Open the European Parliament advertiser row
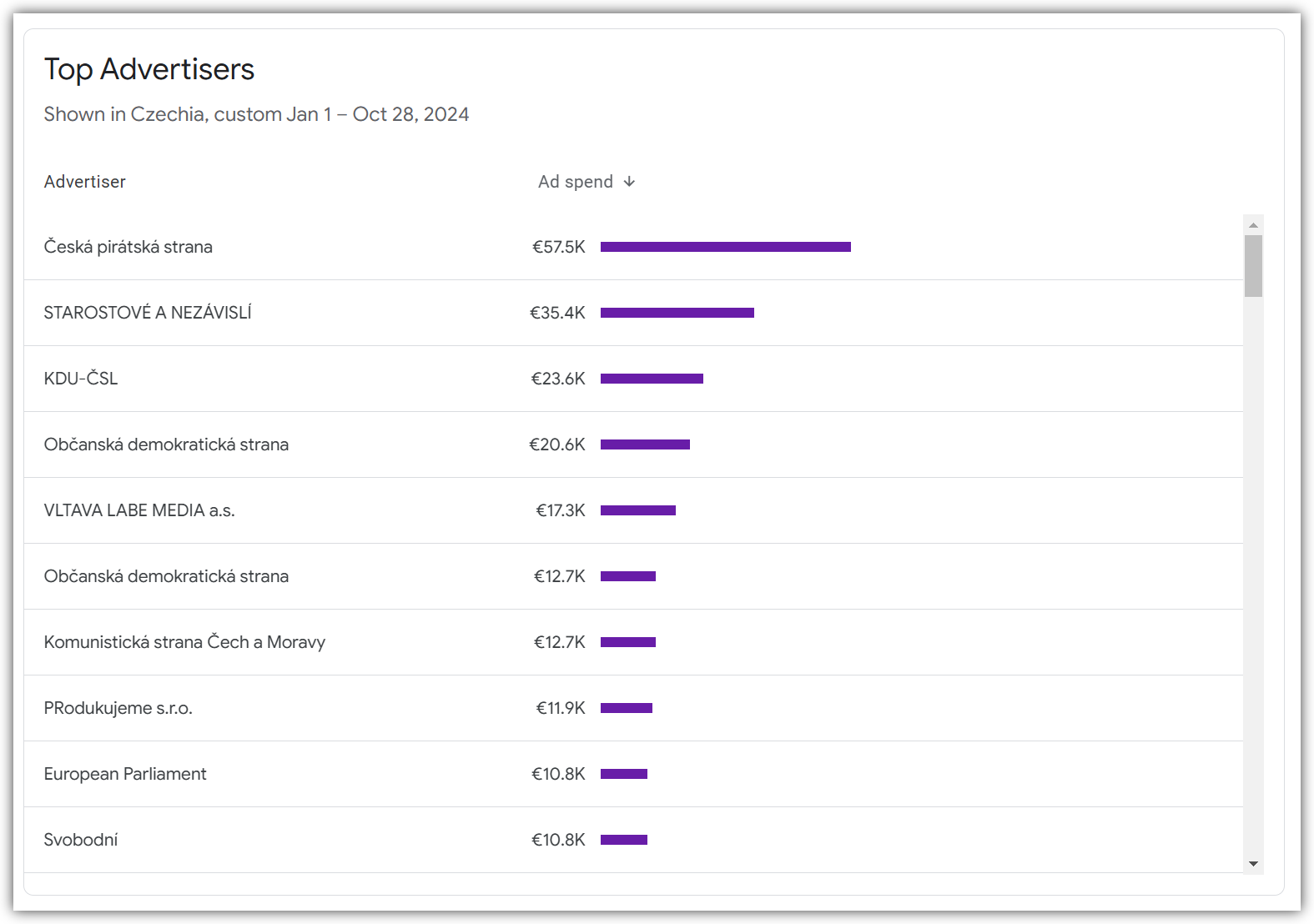Viewport: 1314px width, 924px height. pyautogui.click(x=633, y=774)
